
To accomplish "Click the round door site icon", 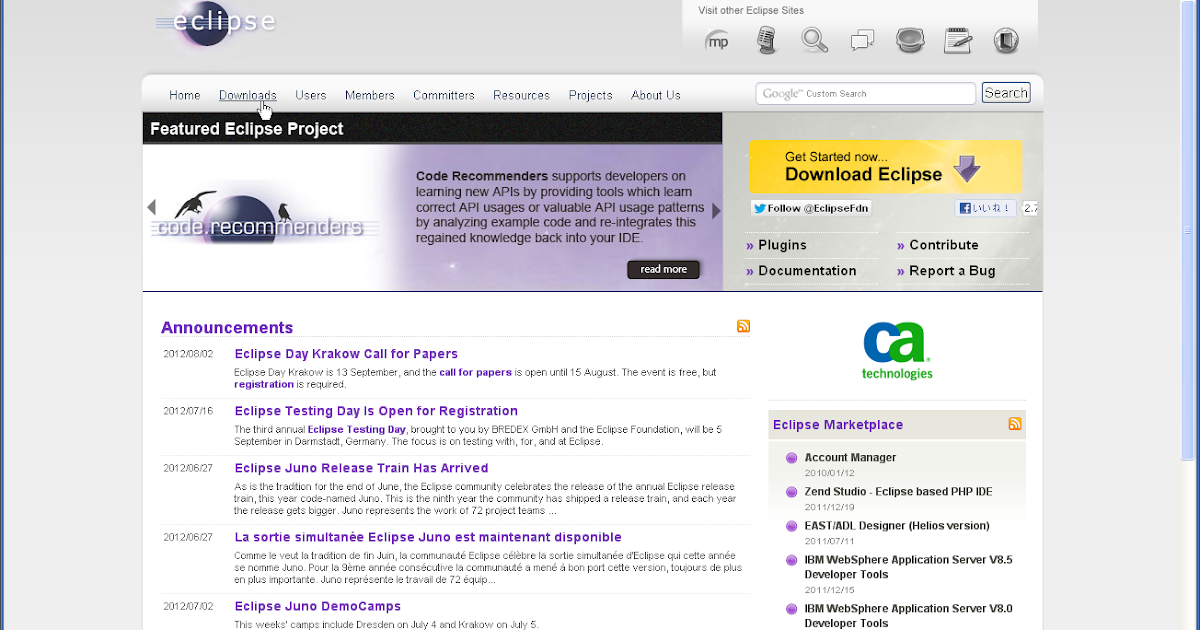I will 1006,41.
